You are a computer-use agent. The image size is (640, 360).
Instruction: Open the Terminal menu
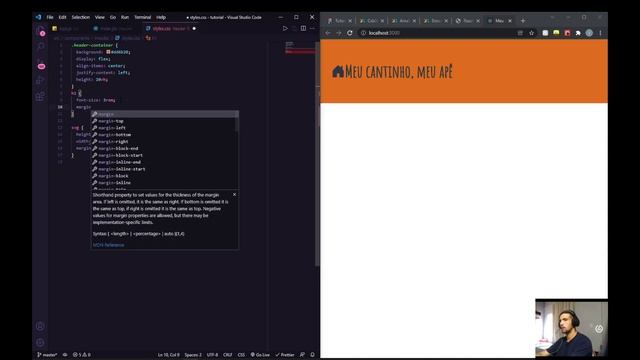(x=142, y=17)
